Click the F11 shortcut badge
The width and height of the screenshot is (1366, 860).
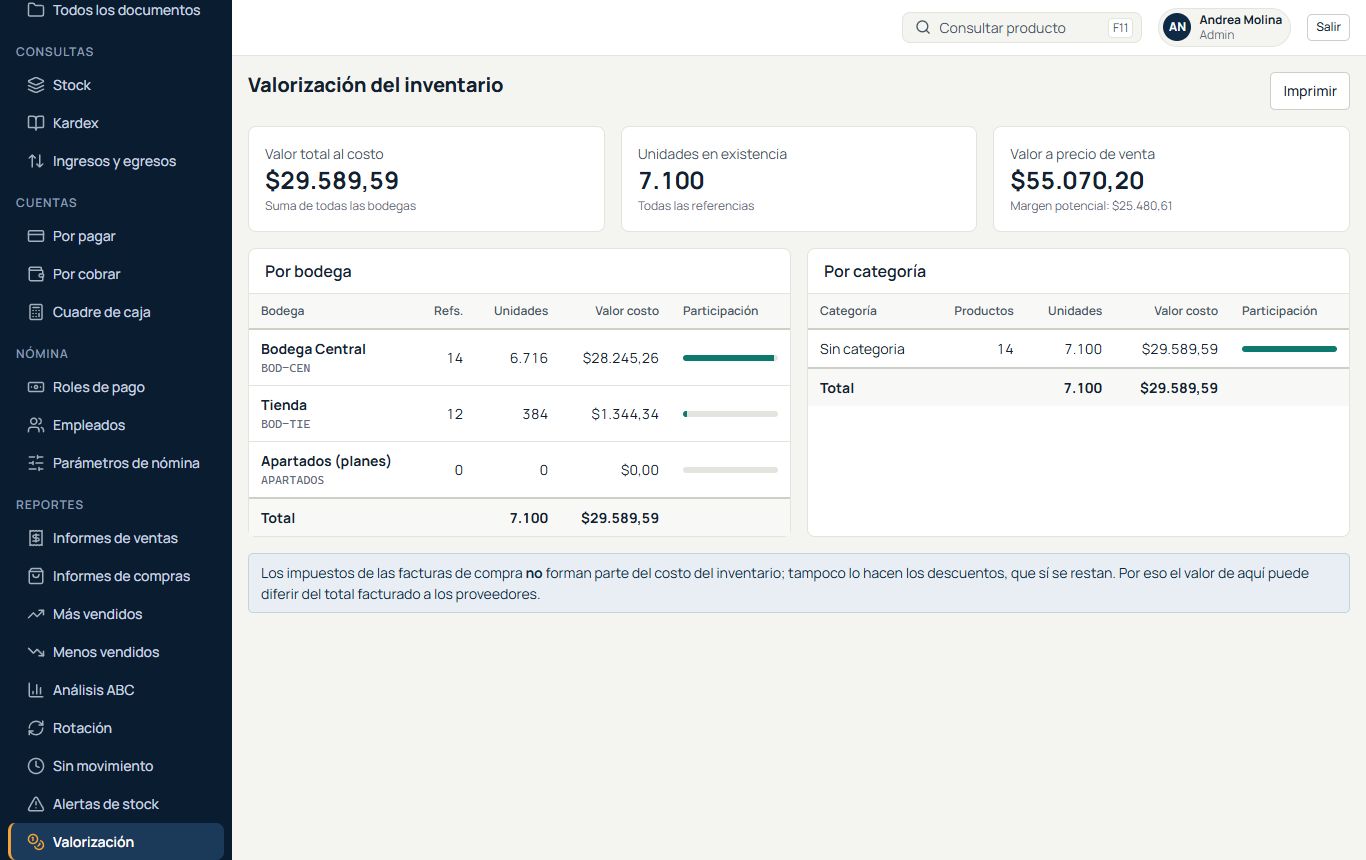1120,28
